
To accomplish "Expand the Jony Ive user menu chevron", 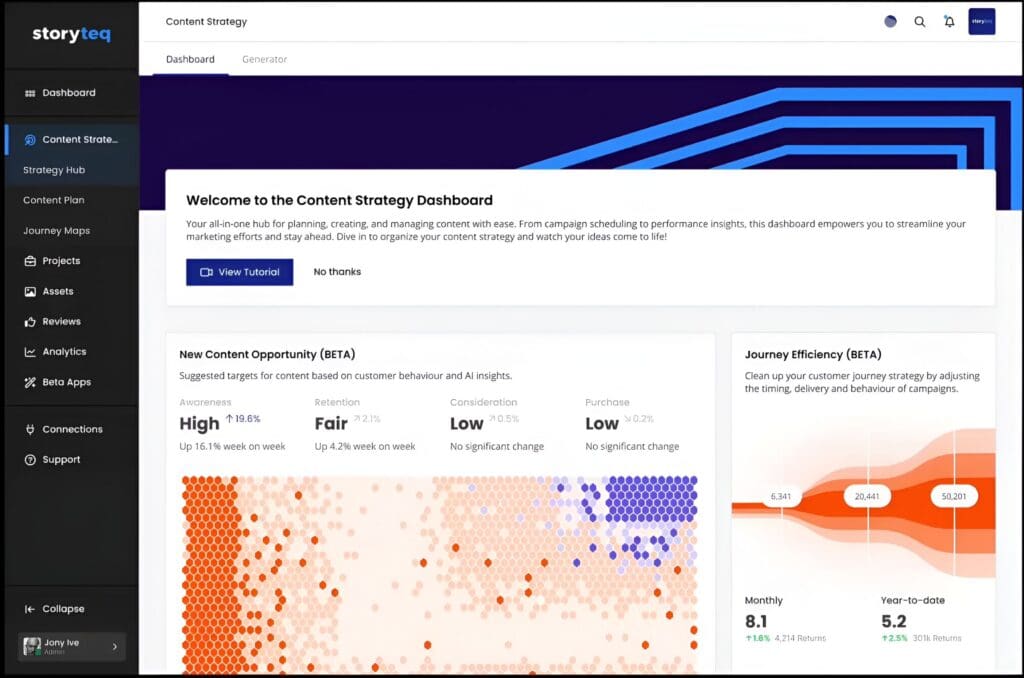I will tap(114, 647).
